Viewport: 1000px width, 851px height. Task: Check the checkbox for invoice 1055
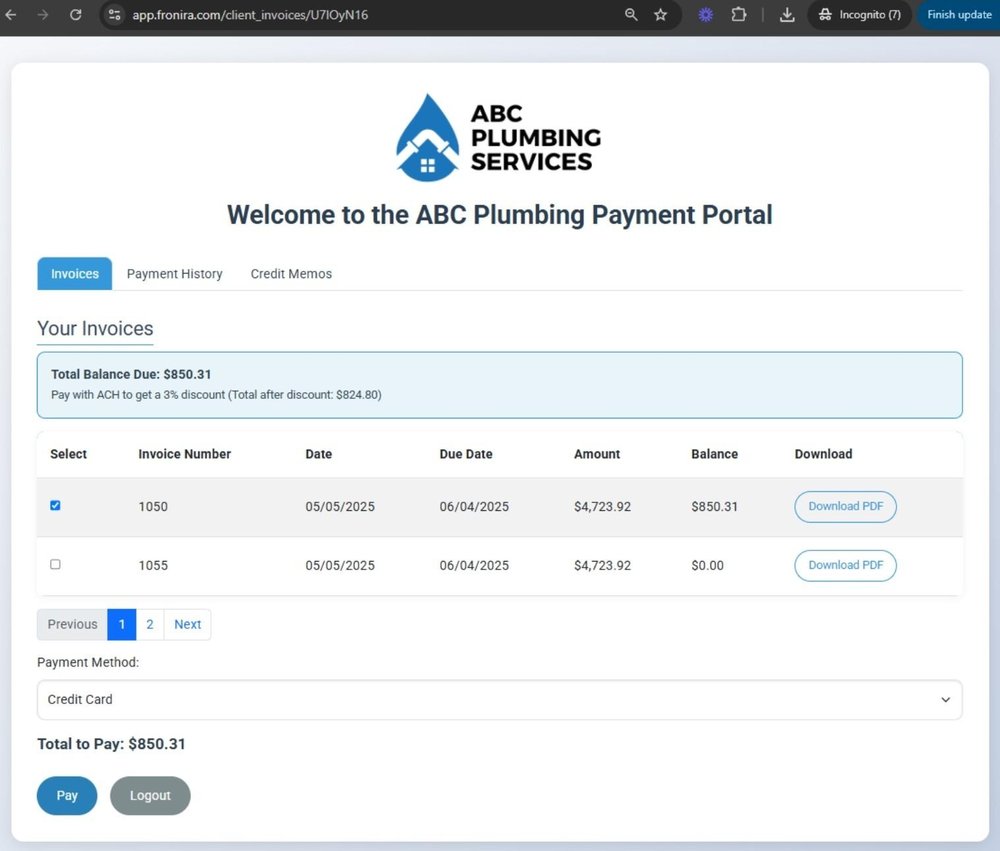click(x=55, y=564)
